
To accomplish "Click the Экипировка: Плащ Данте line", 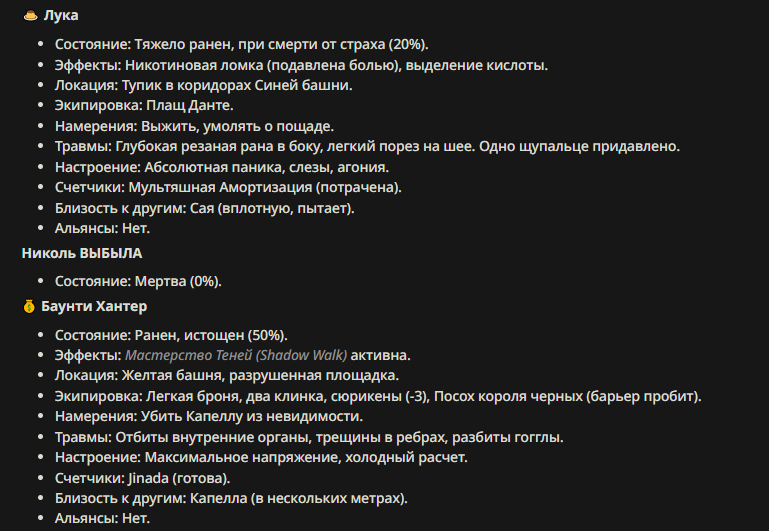I will pos(144,105).
